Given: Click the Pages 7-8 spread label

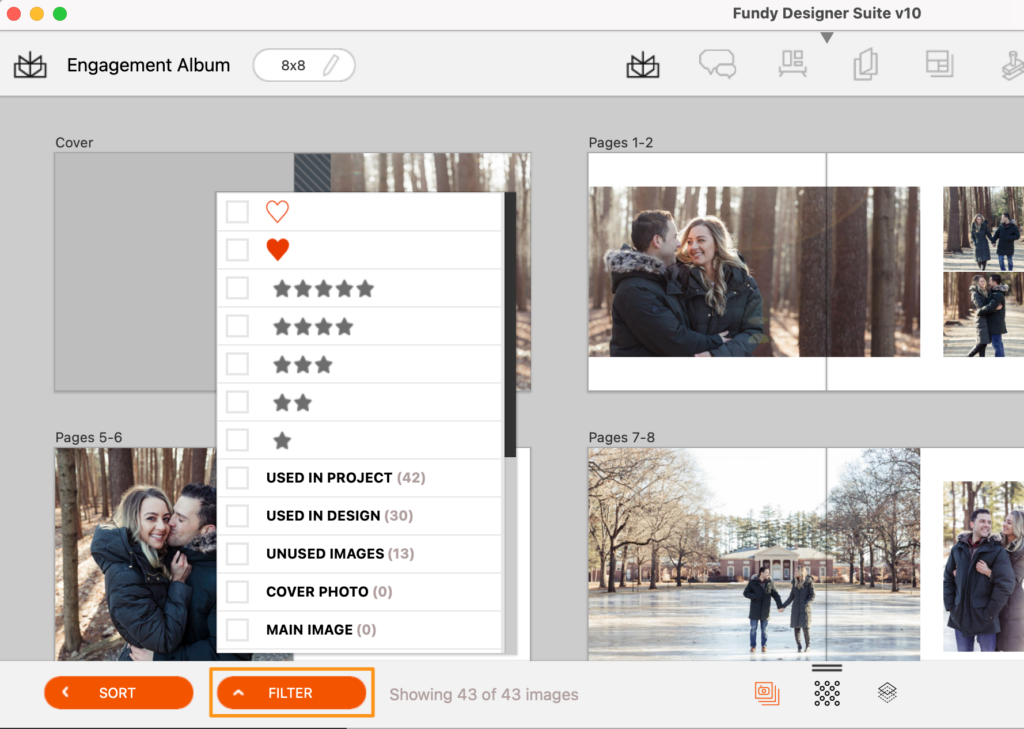Looking at the screenshot, I should click(x=622, y=437).
